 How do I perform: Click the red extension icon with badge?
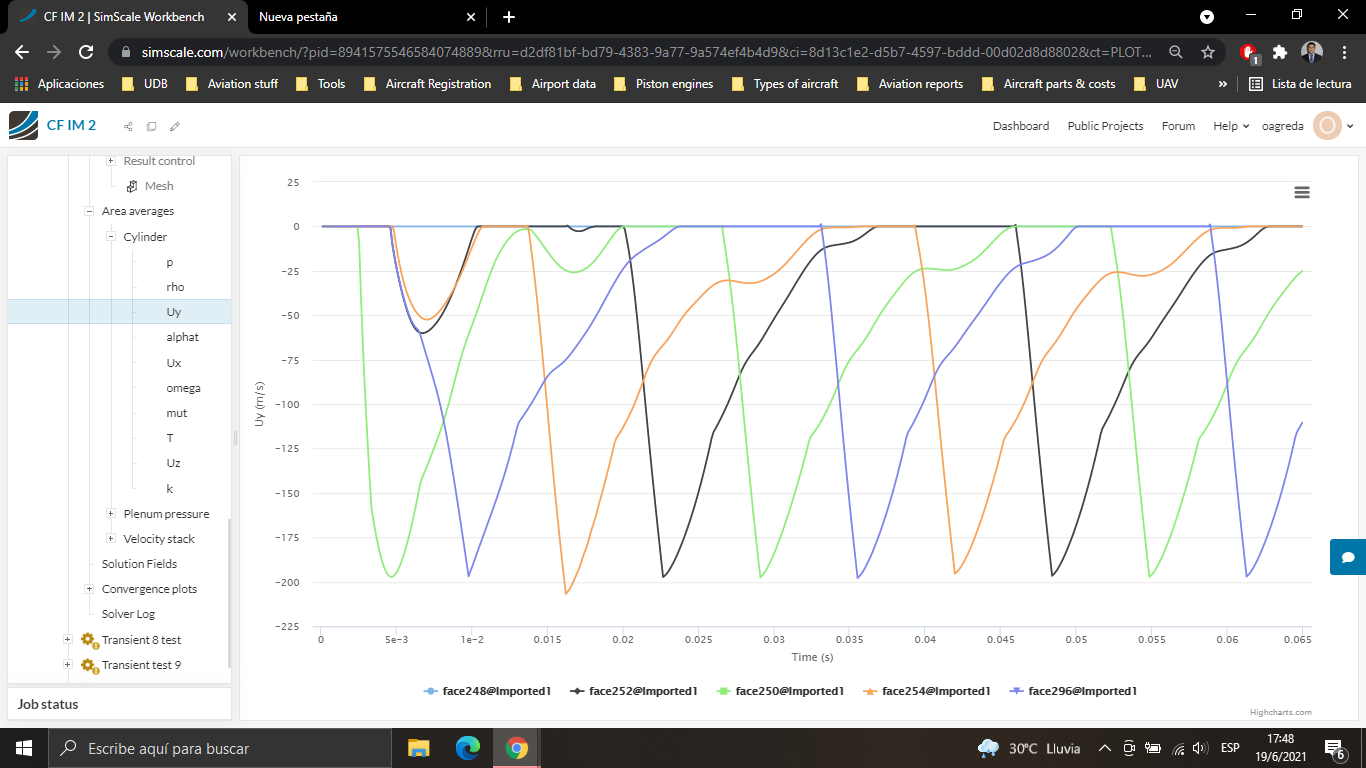1248,53
